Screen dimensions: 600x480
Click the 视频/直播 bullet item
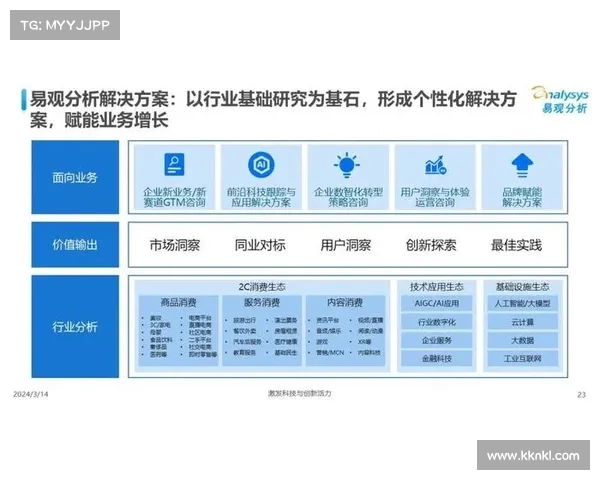click(x=370, y=320)
